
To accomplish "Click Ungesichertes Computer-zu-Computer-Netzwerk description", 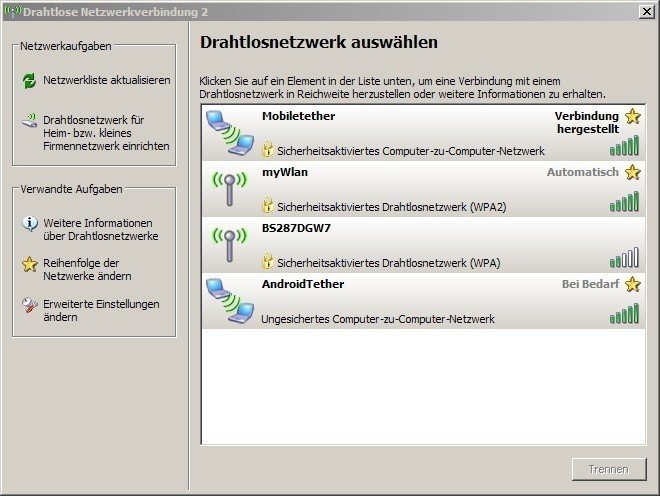I will (378, 319).
